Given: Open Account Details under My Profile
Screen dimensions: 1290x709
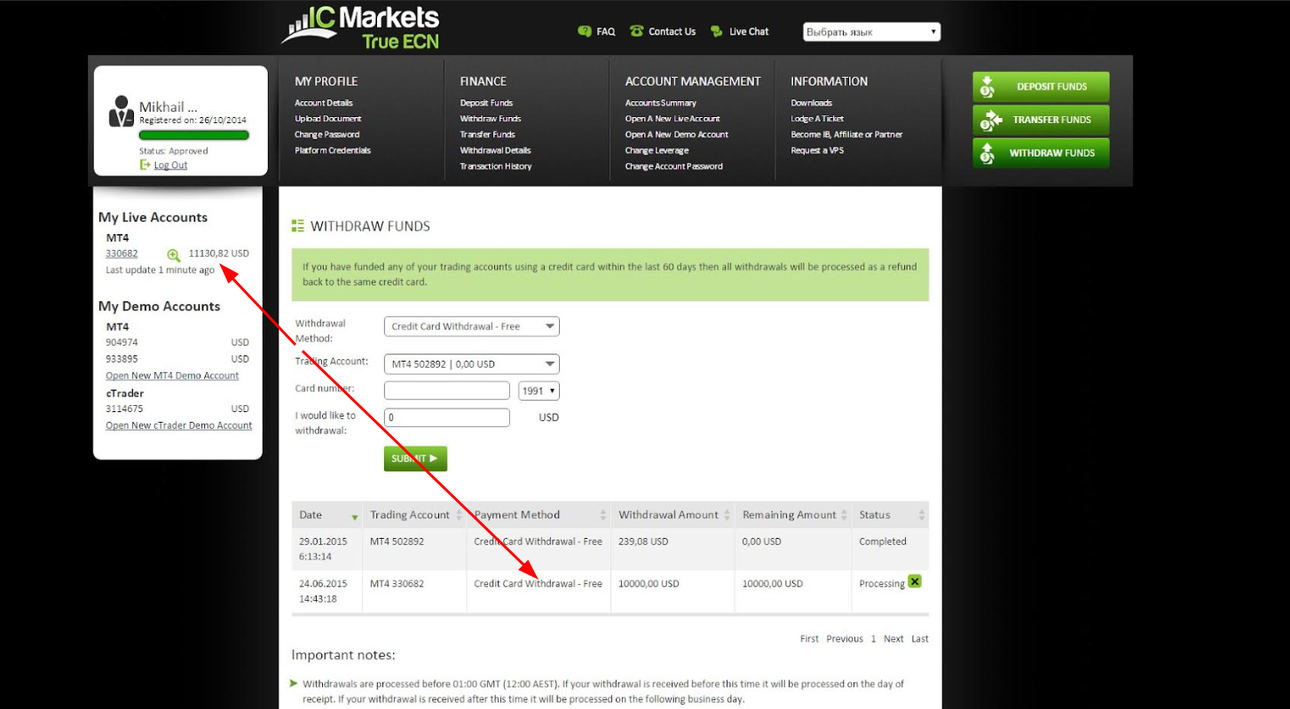Looking at the screenshot, I should pyautogui.click(x=323, y=103).
